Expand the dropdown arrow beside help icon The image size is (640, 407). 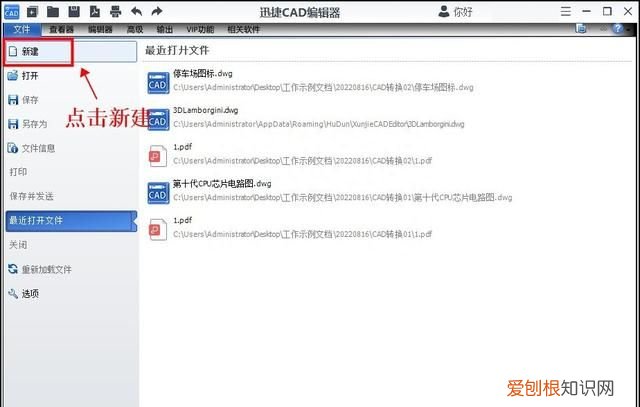(x=629, y=29)
